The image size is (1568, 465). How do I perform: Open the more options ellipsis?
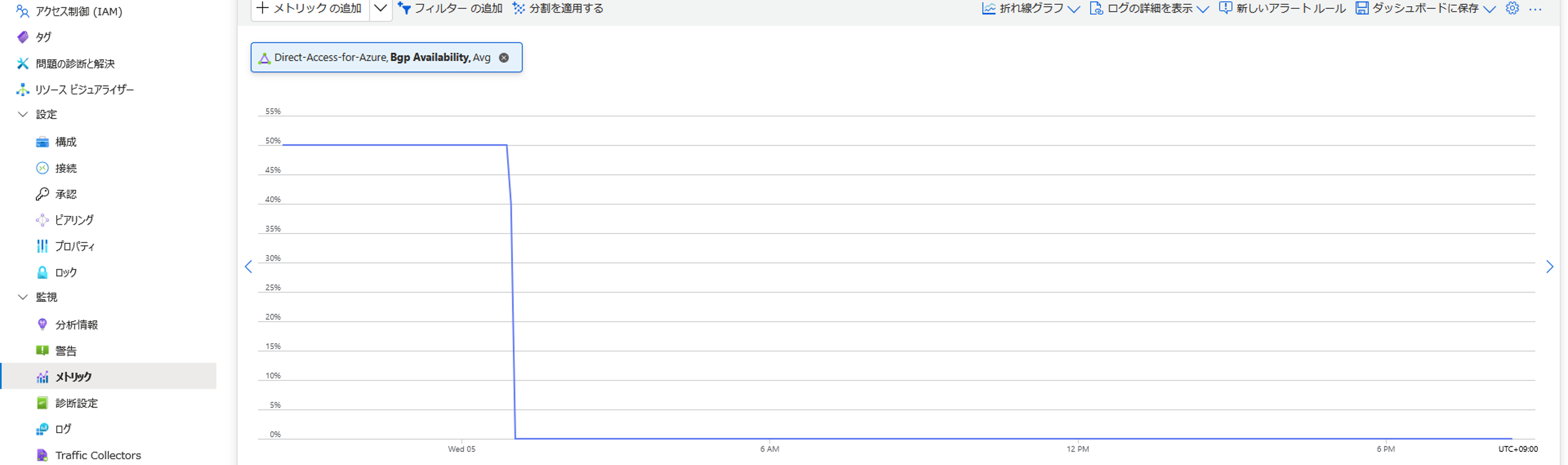click(1535, 9)
